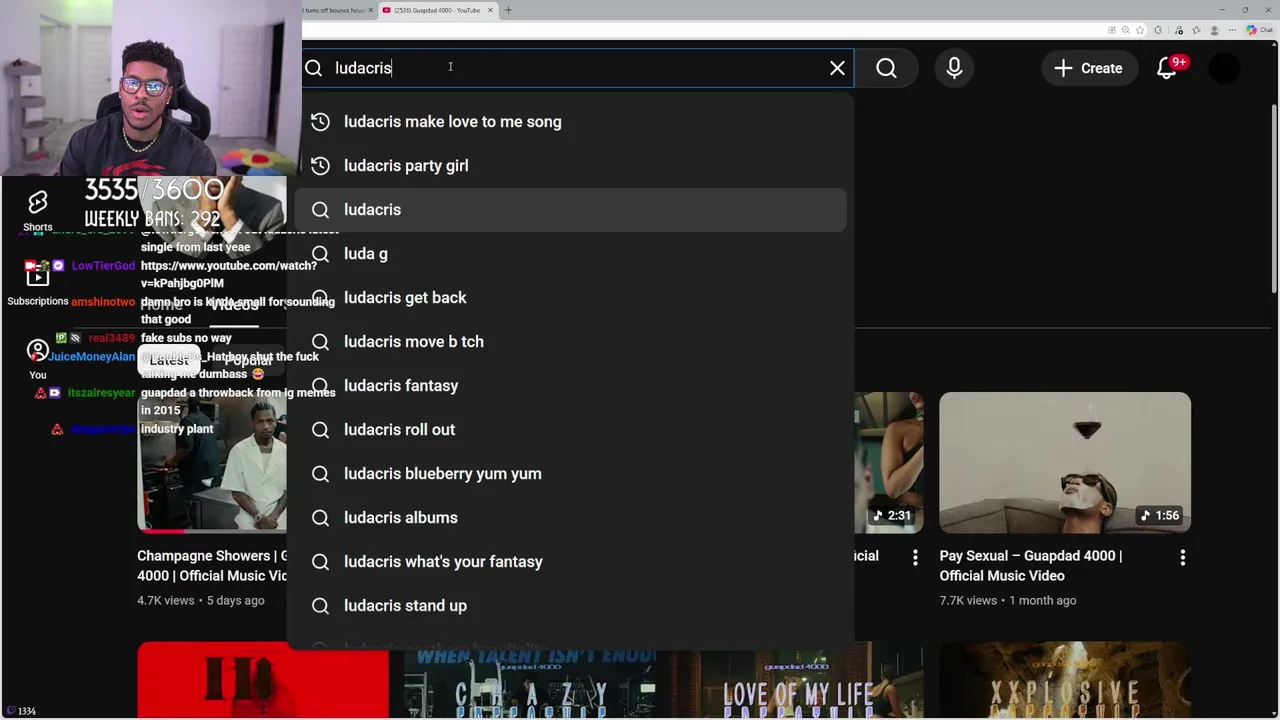Open the Create menu

(1088, 68)
